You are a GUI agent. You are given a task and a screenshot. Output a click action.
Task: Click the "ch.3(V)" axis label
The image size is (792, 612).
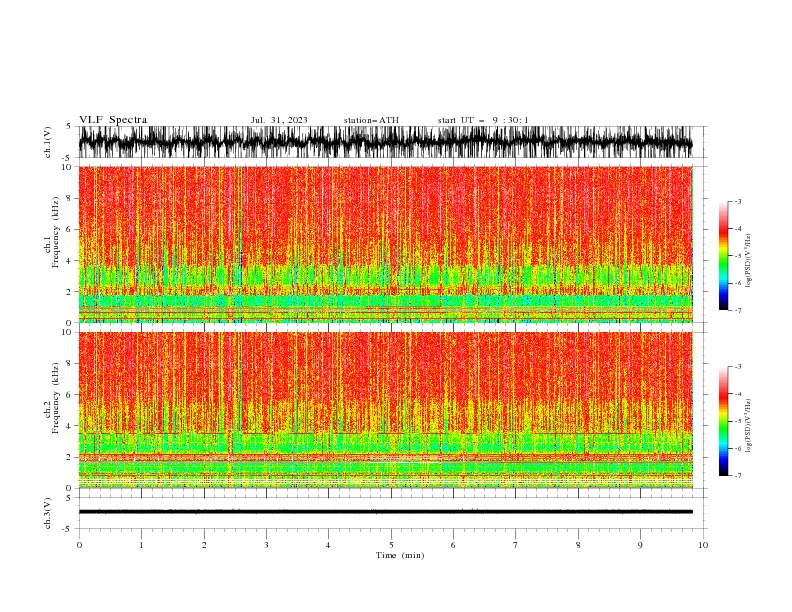tap(48, 513)
